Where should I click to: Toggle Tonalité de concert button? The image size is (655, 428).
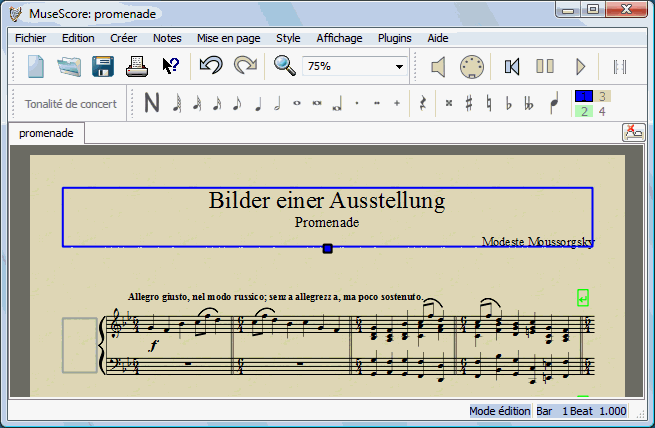(x=71, y=104)
